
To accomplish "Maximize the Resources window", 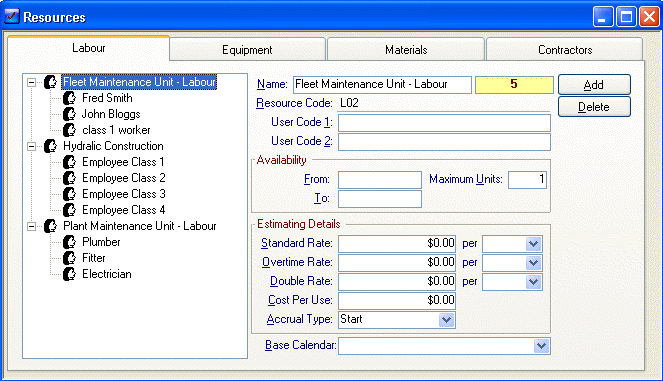I will [626, 17].
